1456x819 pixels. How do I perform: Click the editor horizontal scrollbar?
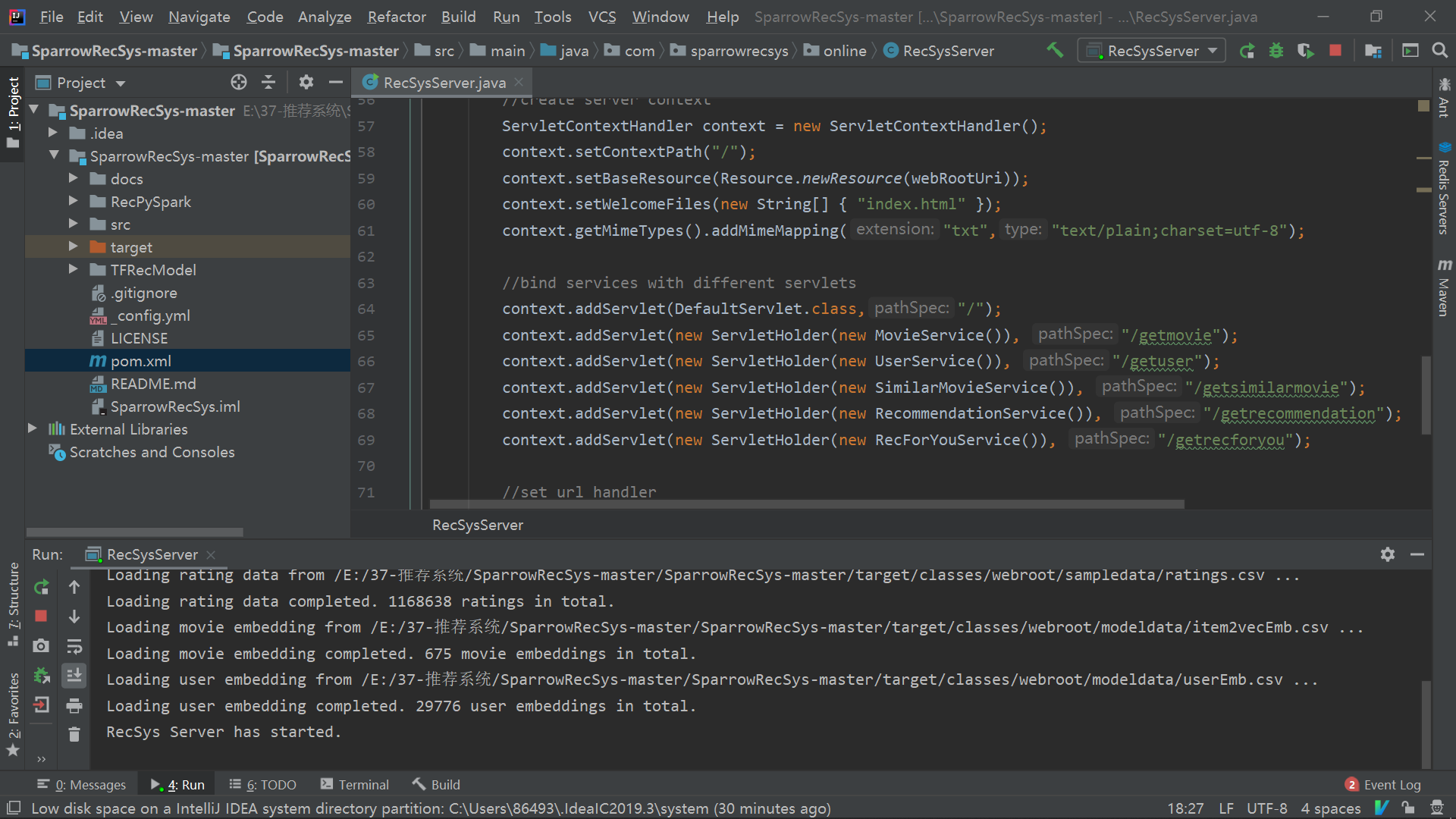pyautogui.click(x=807, y=504)
